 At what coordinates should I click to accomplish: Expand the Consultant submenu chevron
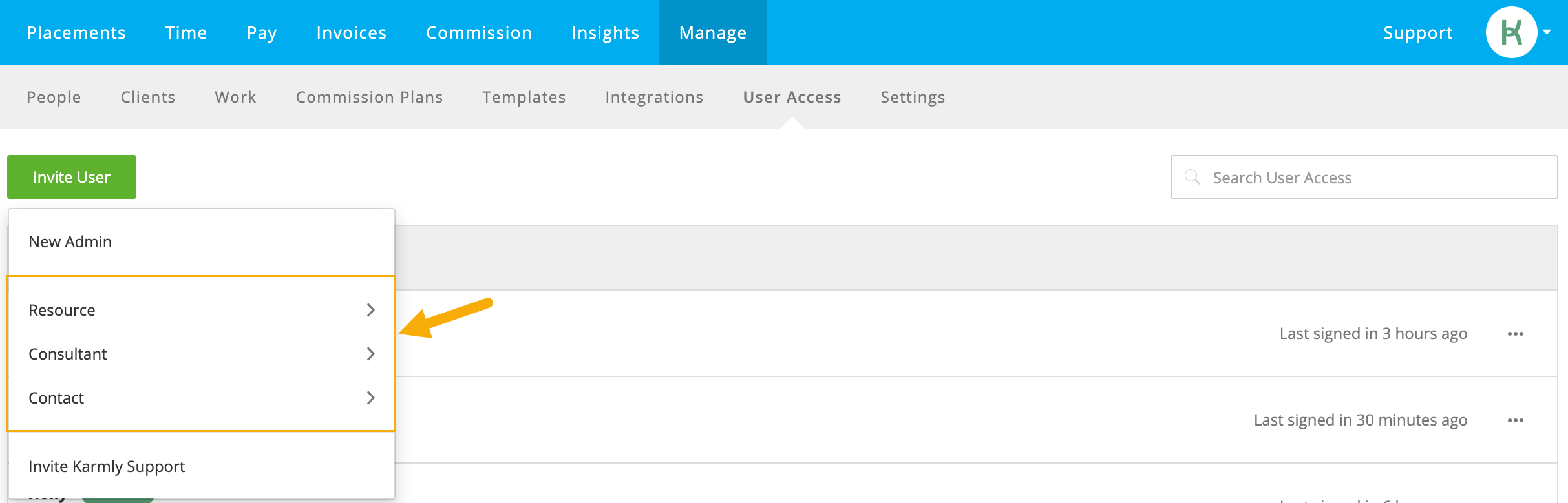click(x=371, y=354)
